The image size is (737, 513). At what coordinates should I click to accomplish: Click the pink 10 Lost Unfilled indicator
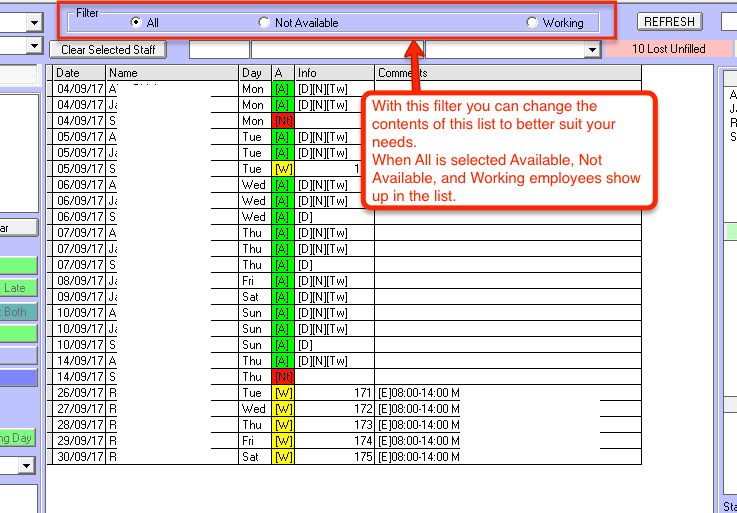pyautogui.click(x=668, y=49)
